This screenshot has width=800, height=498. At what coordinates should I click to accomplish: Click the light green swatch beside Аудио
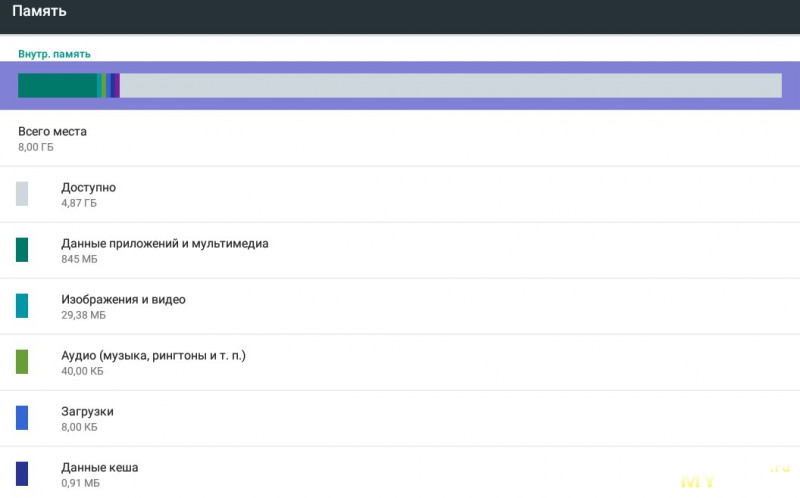pos(22,362)
